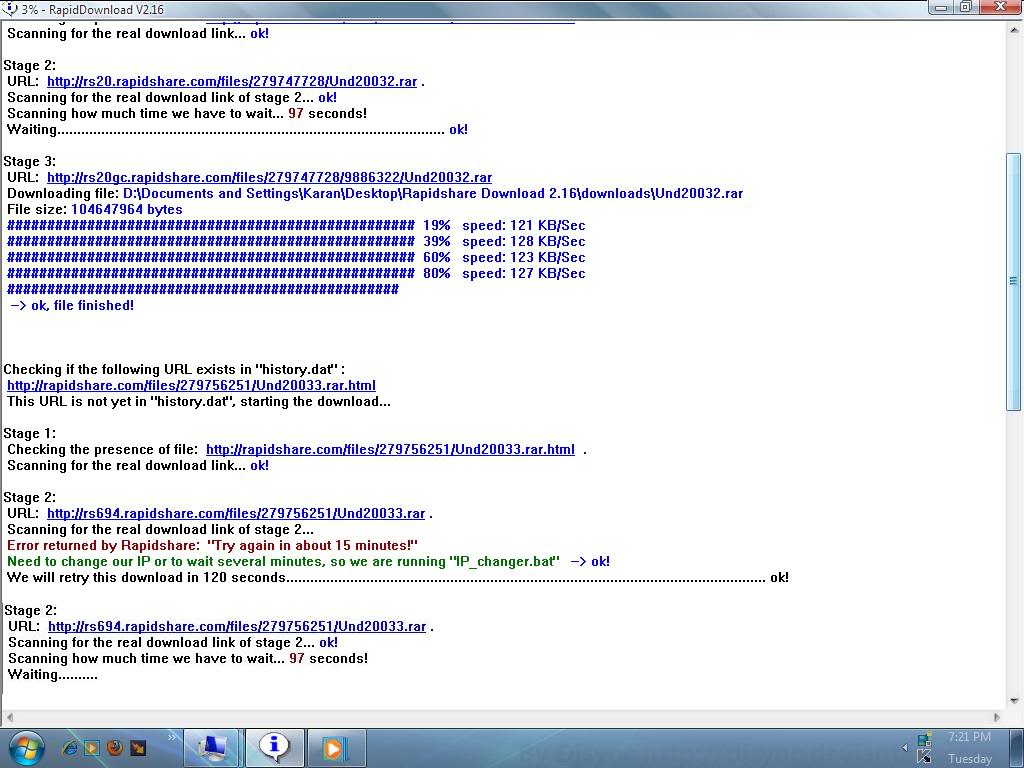Click the horizontal scrollbar left arrow

(x=9, y=717)
